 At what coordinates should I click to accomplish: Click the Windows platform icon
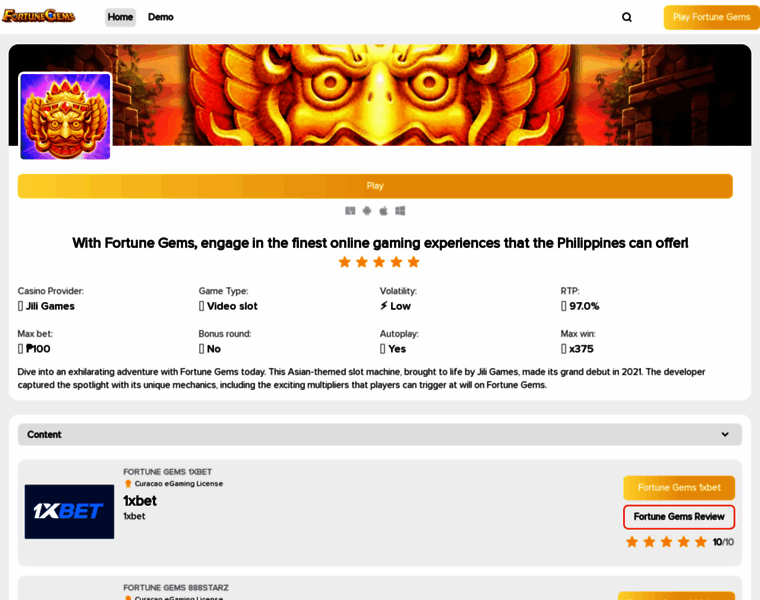(x=400, y=211)
